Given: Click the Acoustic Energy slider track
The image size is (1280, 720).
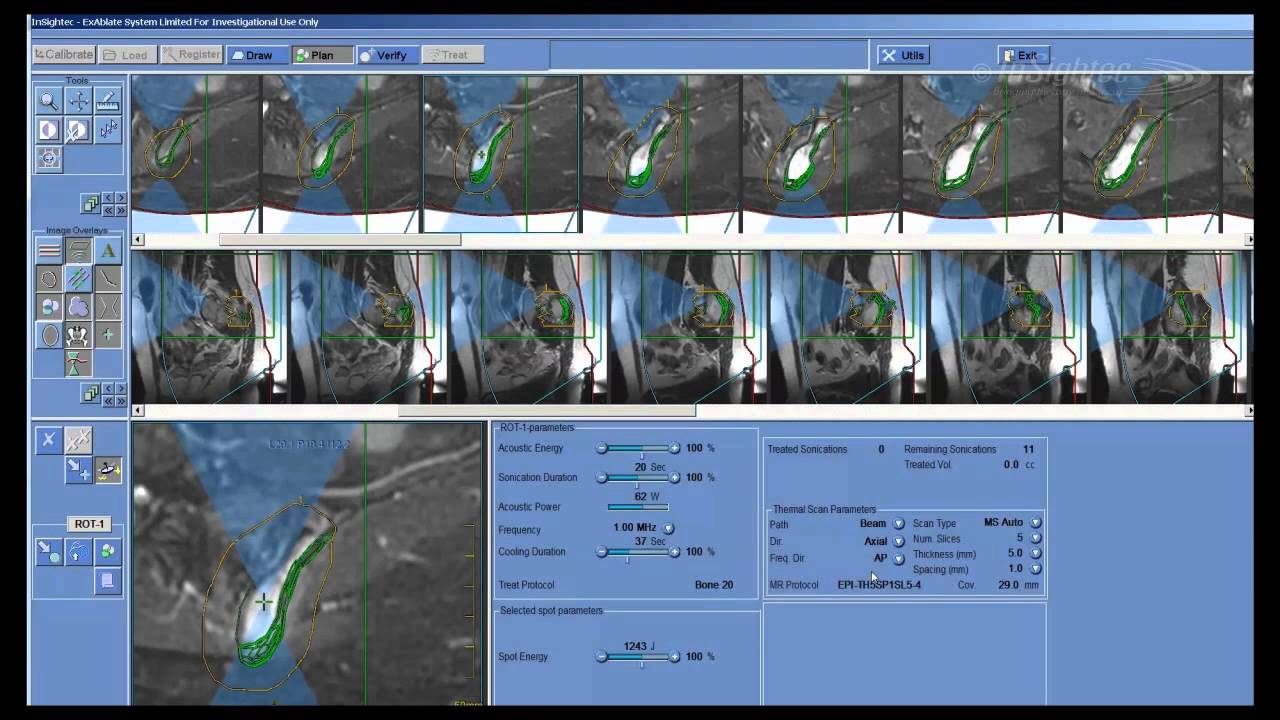Looking at the screenshot, I should point(638,449).
